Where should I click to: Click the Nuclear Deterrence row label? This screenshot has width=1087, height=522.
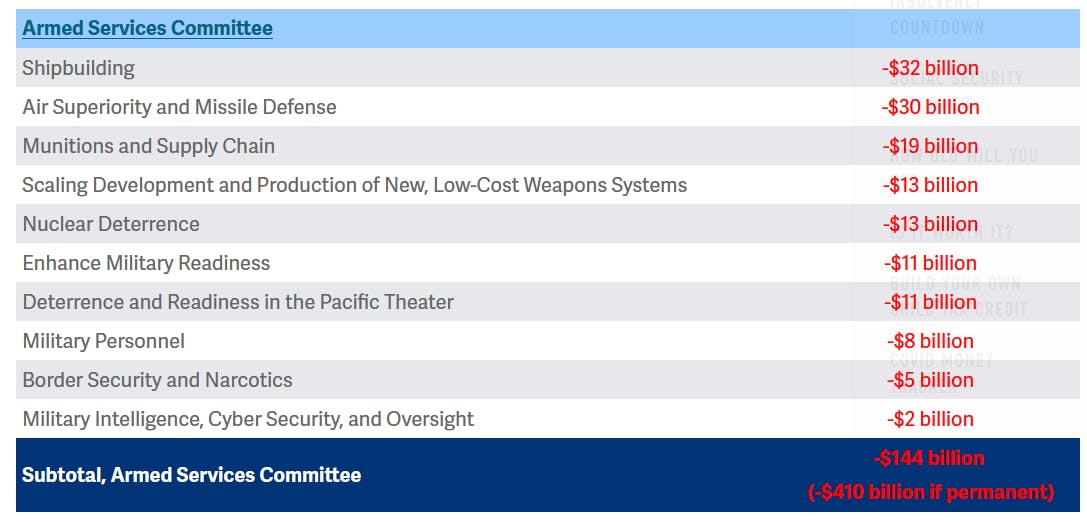(x=111, y=224)
